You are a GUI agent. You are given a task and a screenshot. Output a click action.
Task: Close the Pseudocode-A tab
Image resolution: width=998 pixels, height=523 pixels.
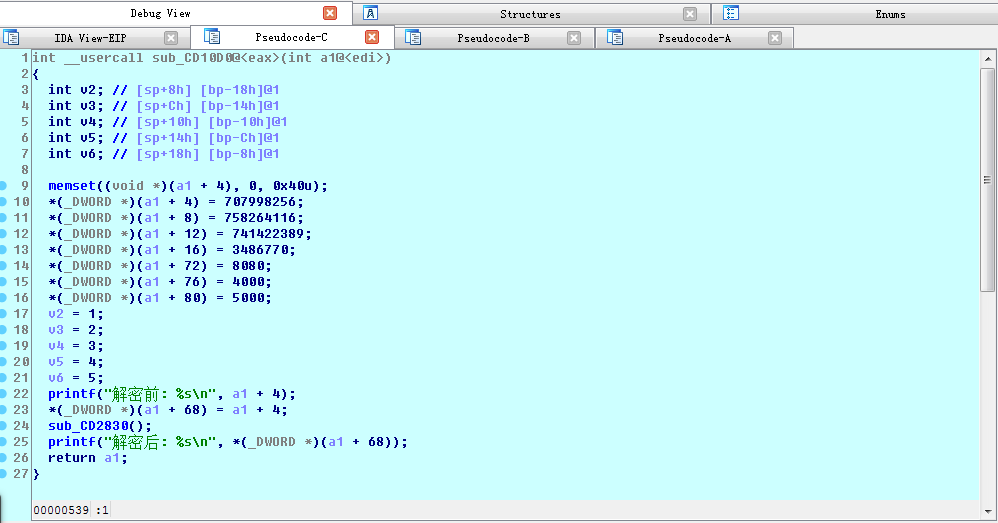(x=775, y=38)
